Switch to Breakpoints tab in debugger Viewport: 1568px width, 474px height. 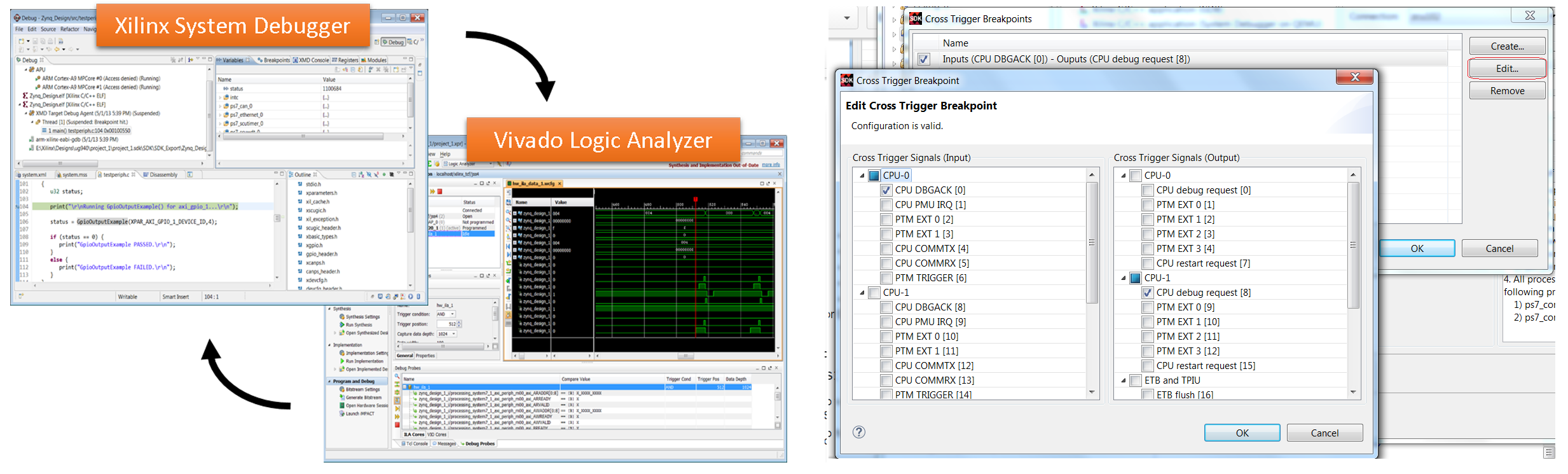point(274,60)
